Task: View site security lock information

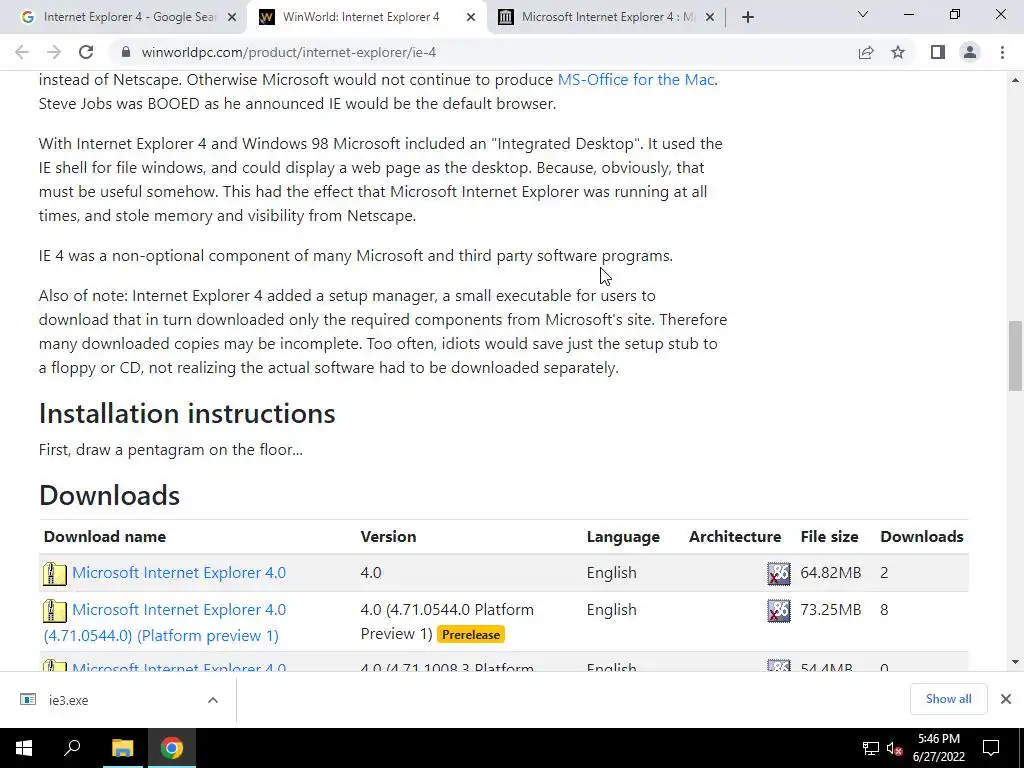Action: coord(125,52)
